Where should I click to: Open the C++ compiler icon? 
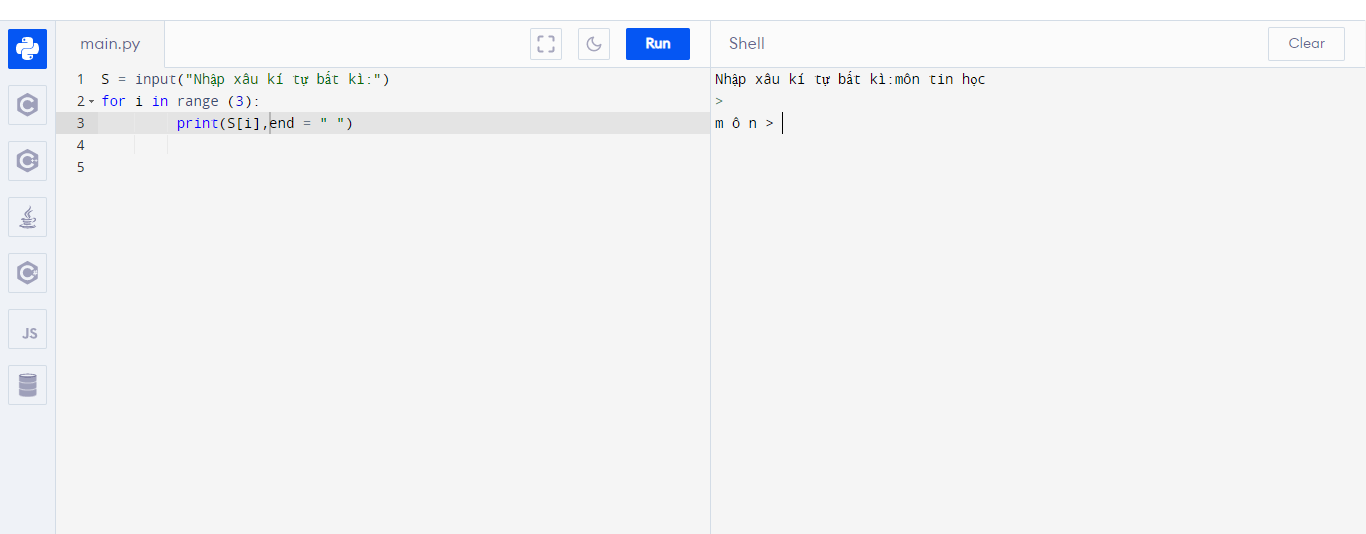(27, 161)
